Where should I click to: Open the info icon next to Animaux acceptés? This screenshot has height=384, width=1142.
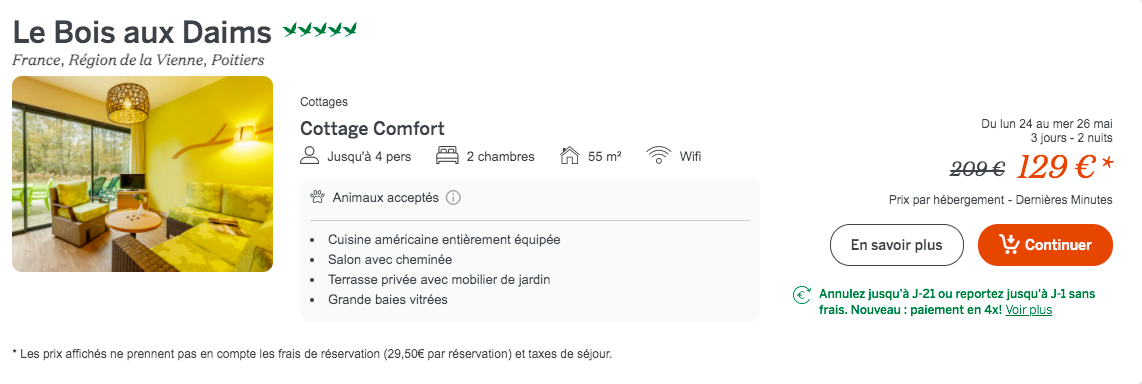coord(453,197)
